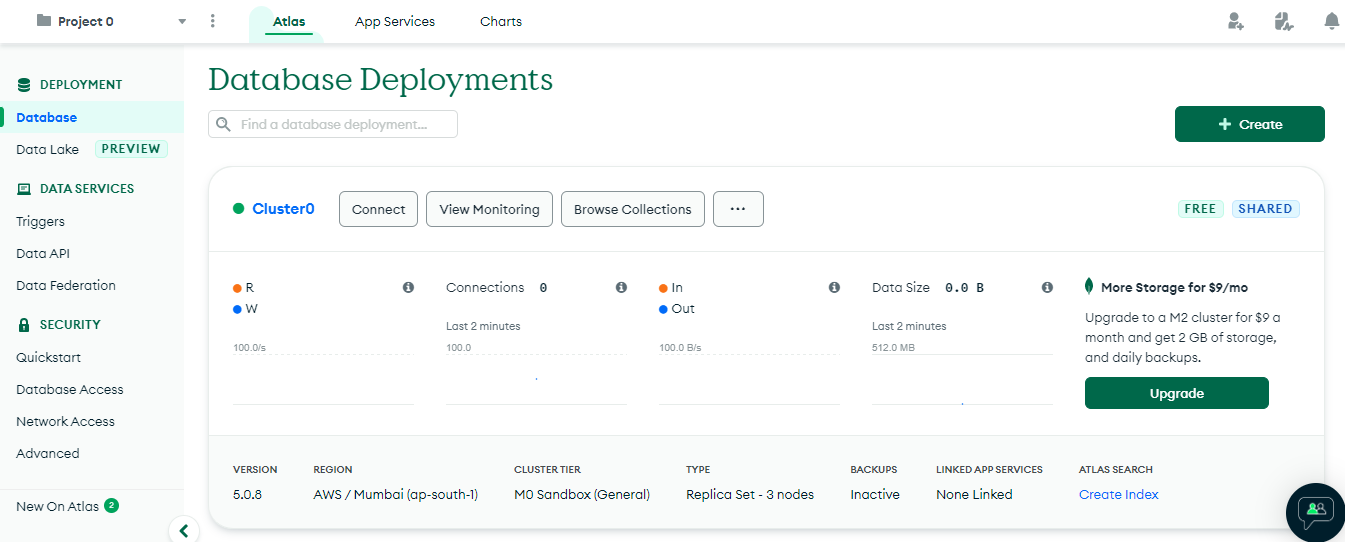The width and height of the screenshot is (1345, 542).
Task: Click region text AWS / Mumbai (ap-south-1)
Action: click(x=396, y=494)
